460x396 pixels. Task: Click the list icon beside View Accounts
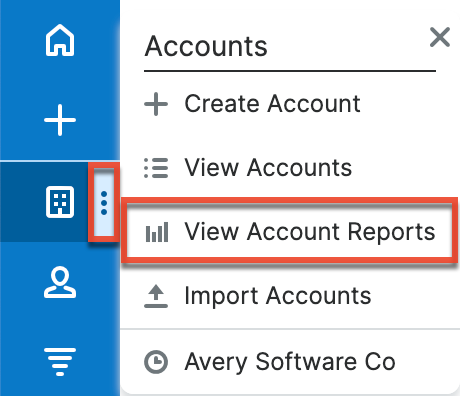click(x=156, y=168)
